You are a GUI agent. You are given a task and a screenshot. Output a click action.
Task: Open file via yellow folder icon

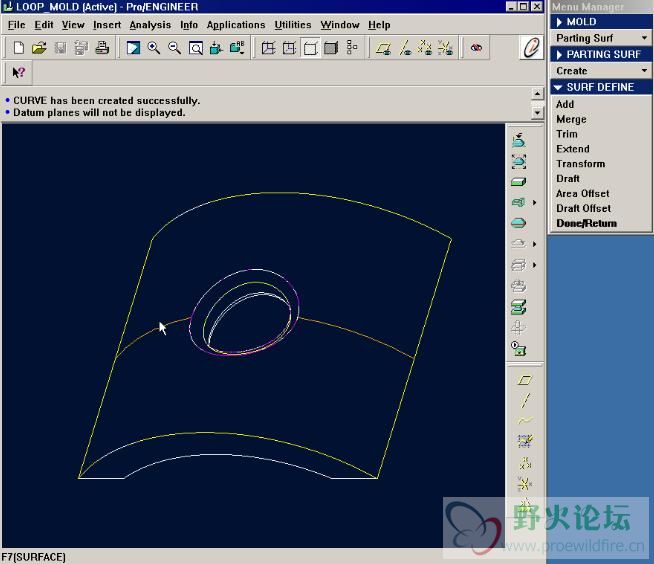(x=39, y=48)
